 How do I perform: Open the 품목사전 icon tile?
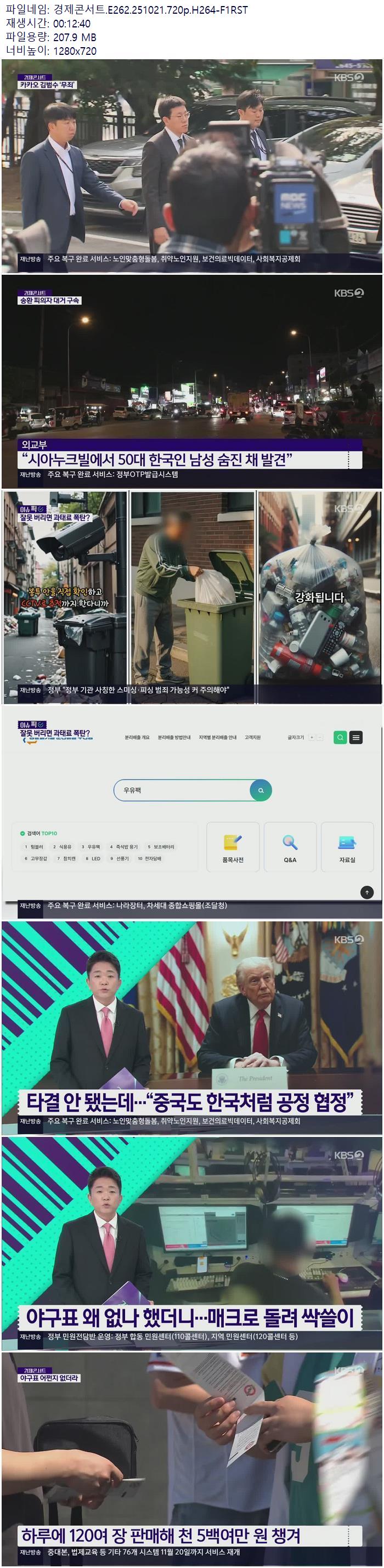click(233, 847)
